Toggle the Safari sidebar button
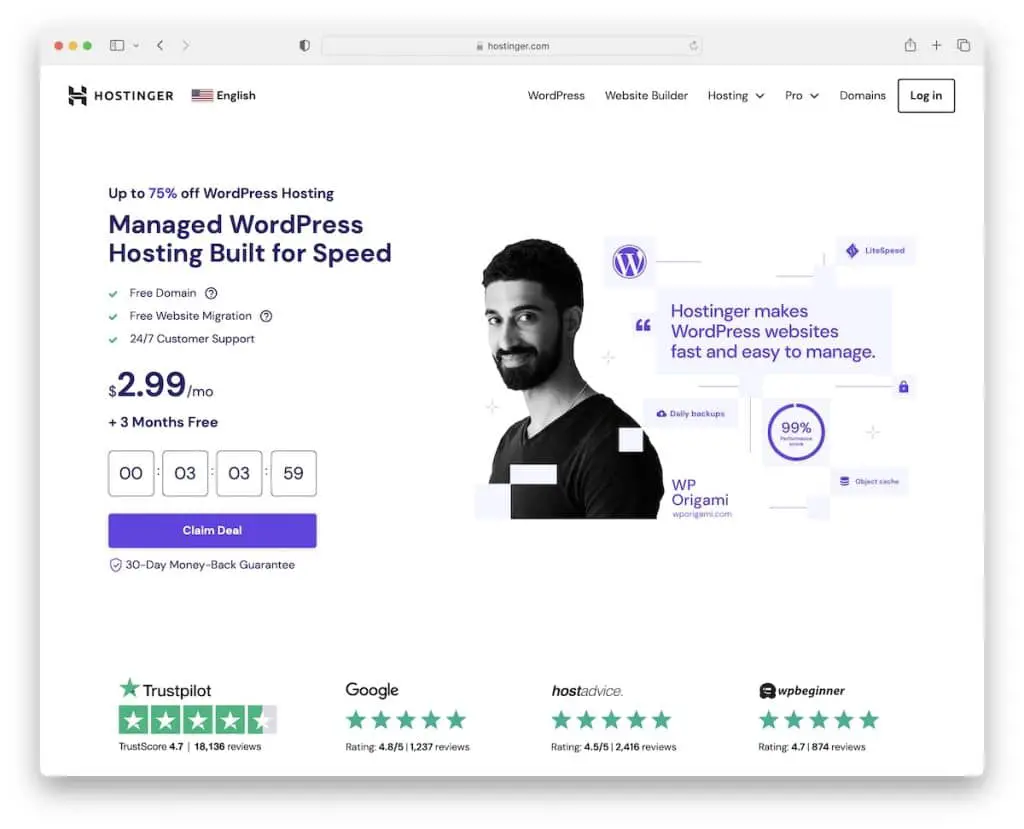This screenshot has height=829, width=1024. click(x=117, y=45)
